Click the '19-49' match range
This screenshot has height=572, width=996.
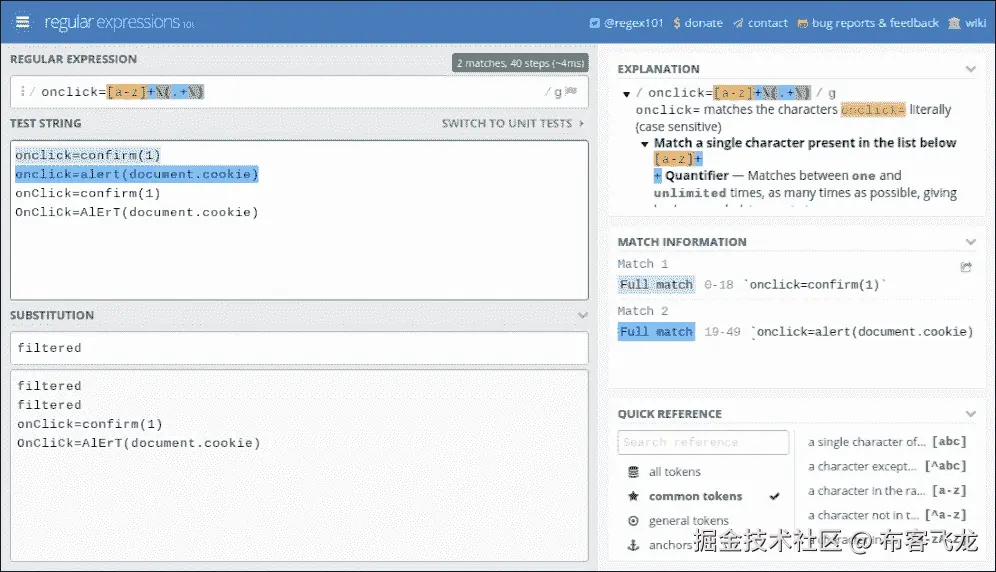(722, 332)
